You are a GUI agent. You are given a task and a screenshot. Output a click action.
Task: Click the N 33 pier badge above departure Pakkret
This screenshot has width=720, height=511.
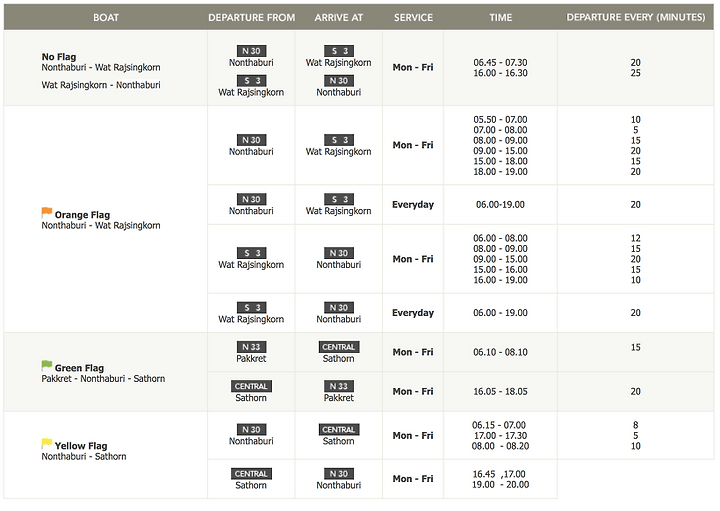251,347
